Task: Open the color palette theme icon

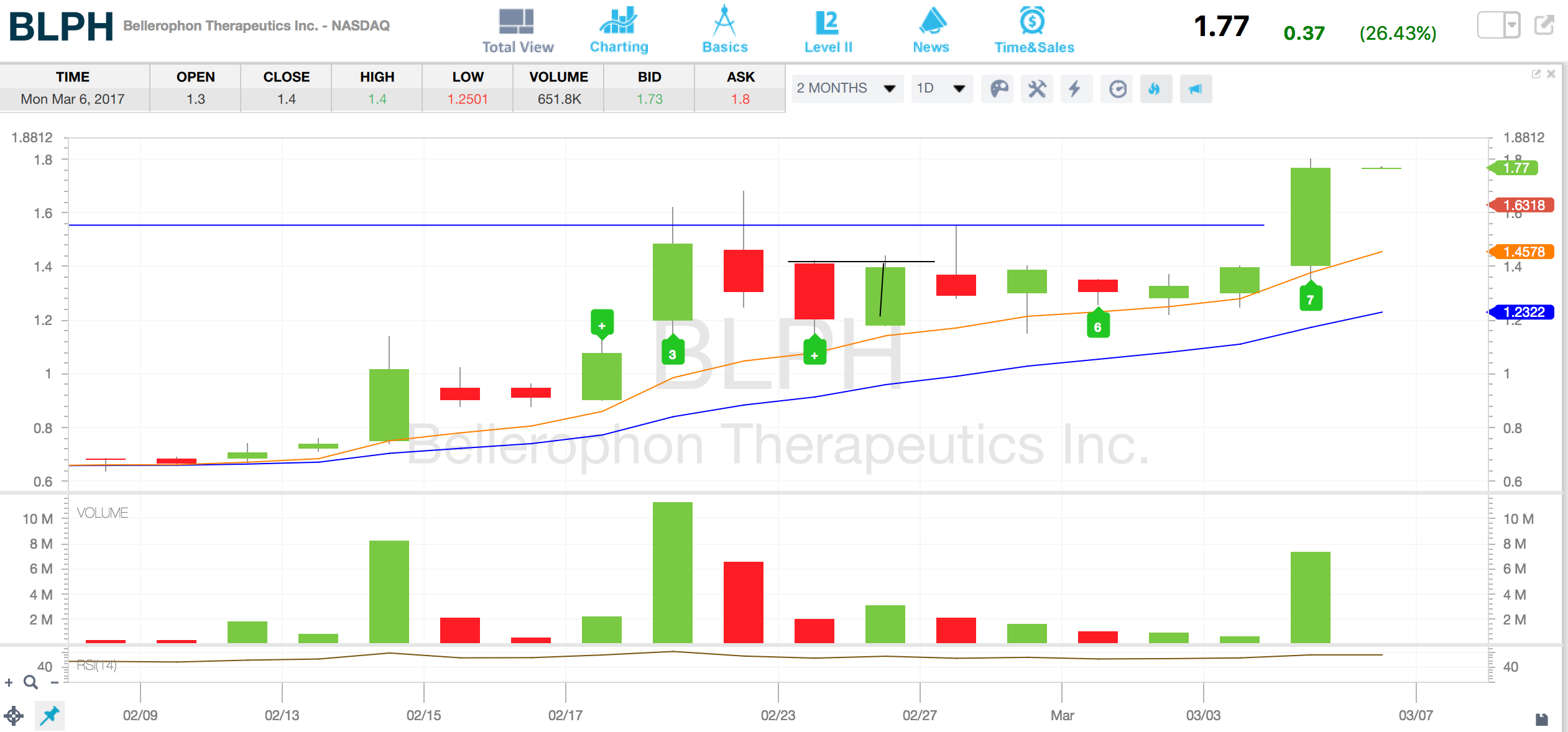Action: click(x=998, y=89)
